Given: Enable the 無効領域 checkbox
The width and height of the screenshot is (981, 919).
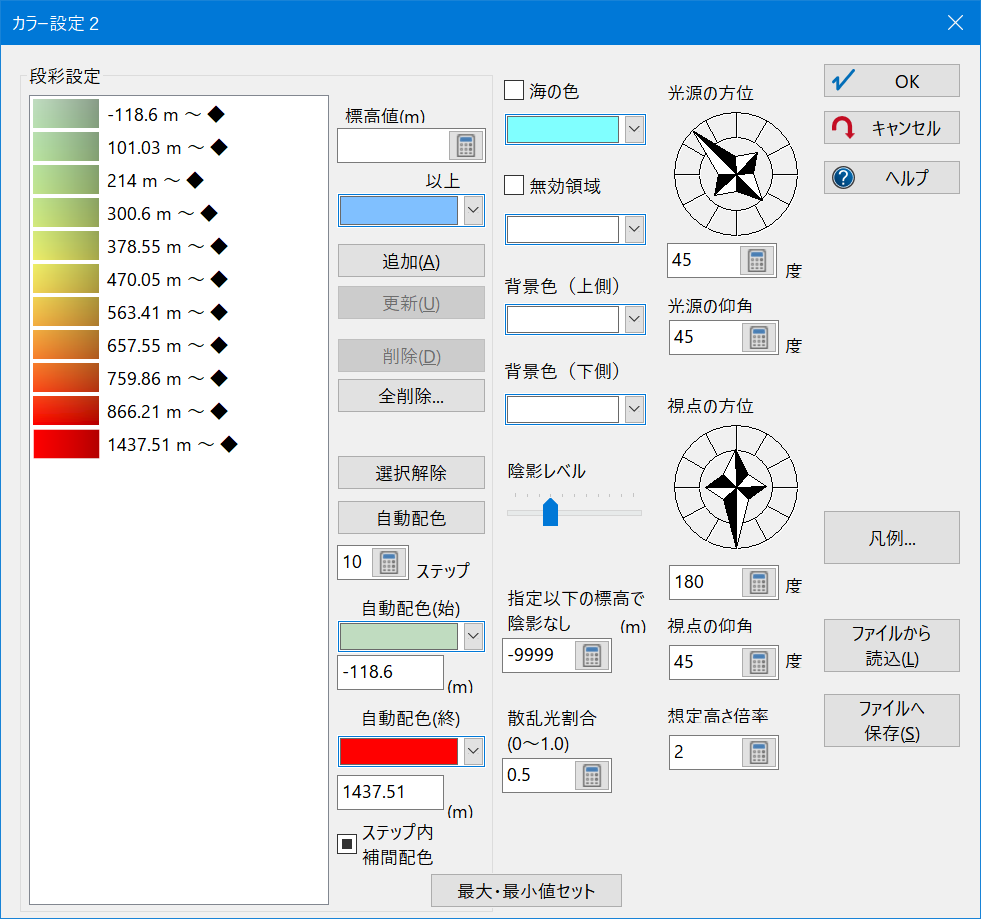Looking at the screenshot, I should point(514,185).
